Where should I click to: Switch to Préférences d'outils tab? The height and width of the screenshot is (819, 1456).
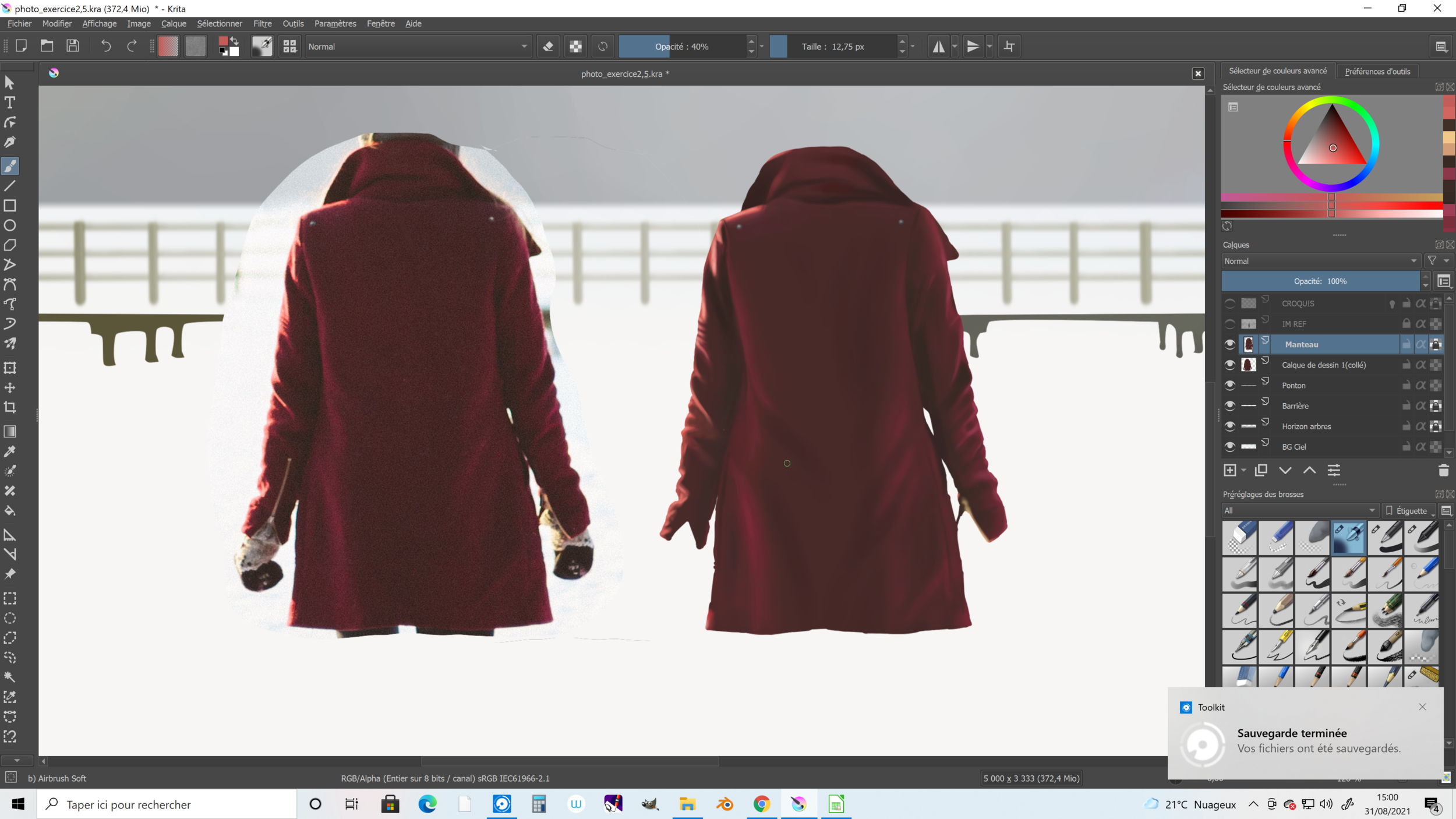point(1377,72)
